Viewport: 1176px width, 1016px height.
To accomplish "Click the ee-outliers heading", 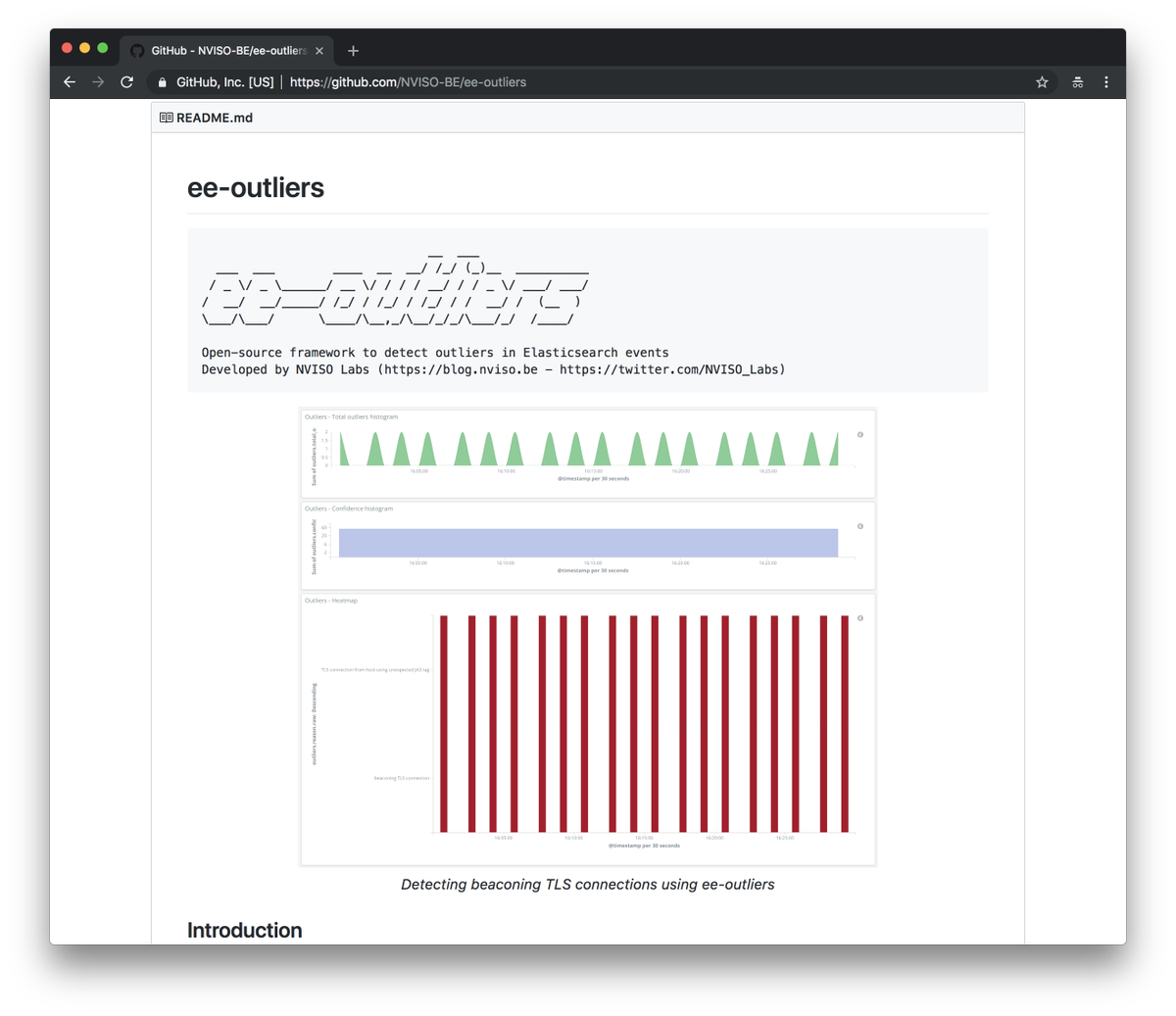I will 256,187.
